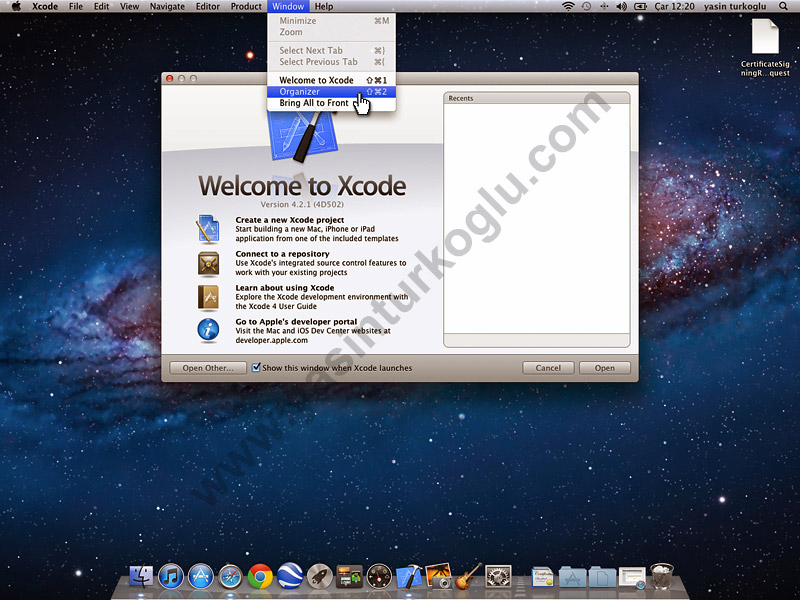Click the Create a new Xcode project icon

coord(208,229)
